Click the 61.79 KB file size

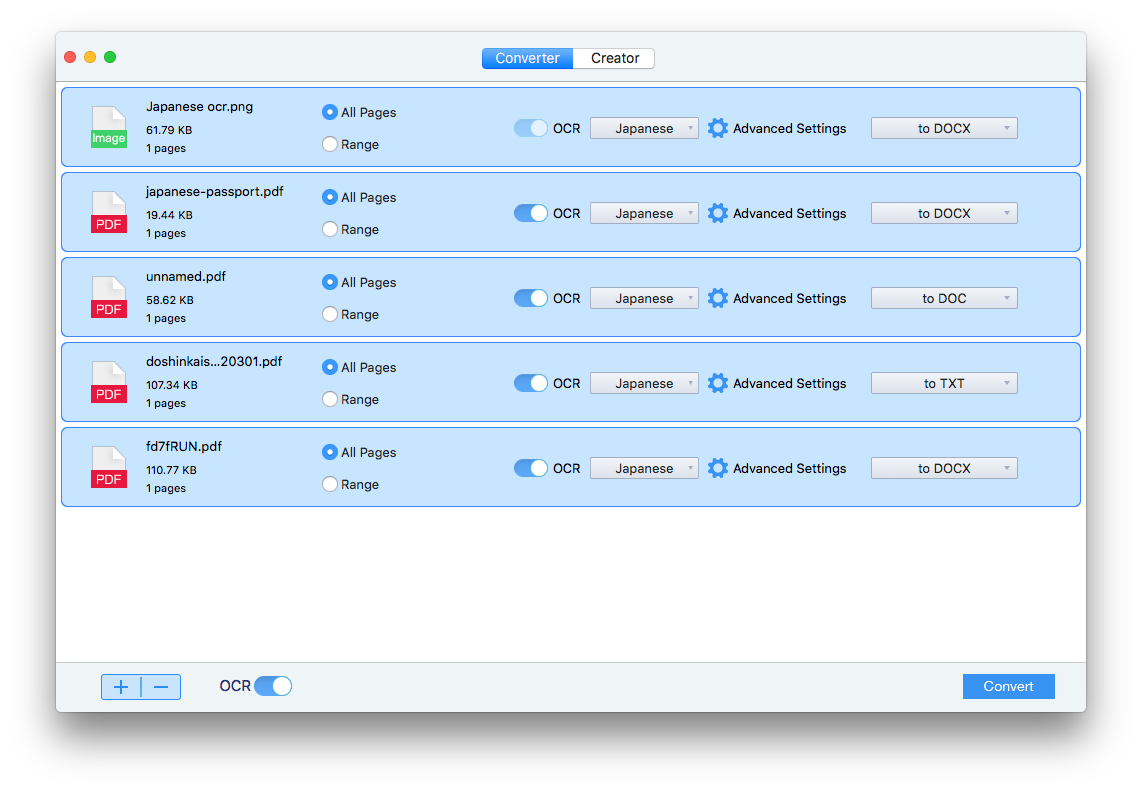point(169,130)
